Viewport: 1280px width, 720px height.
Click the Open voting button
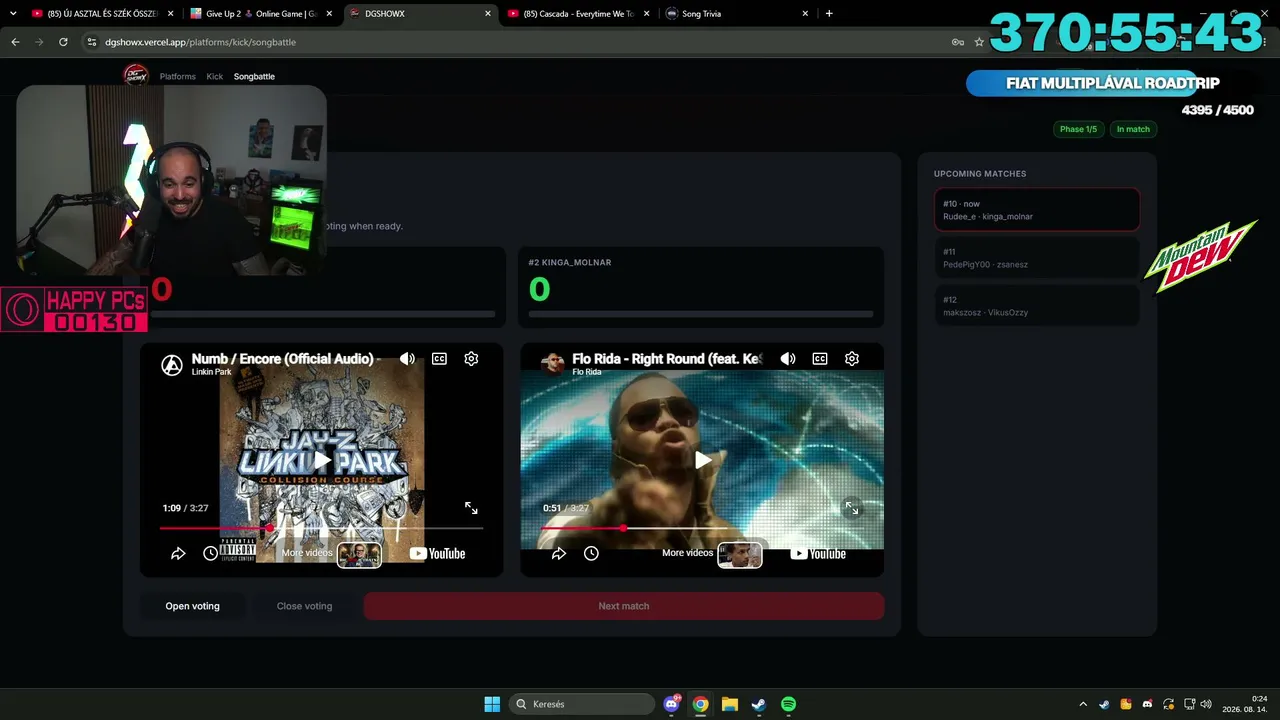click(193, 606)
